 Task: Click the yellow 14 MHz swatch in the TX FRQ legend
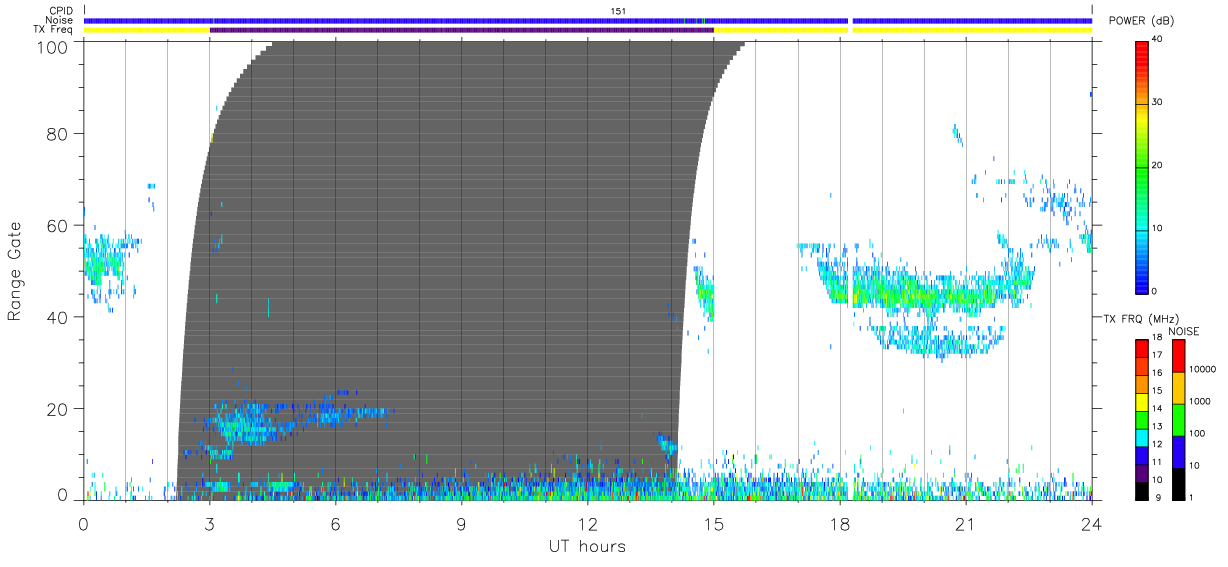[1142, 402]
